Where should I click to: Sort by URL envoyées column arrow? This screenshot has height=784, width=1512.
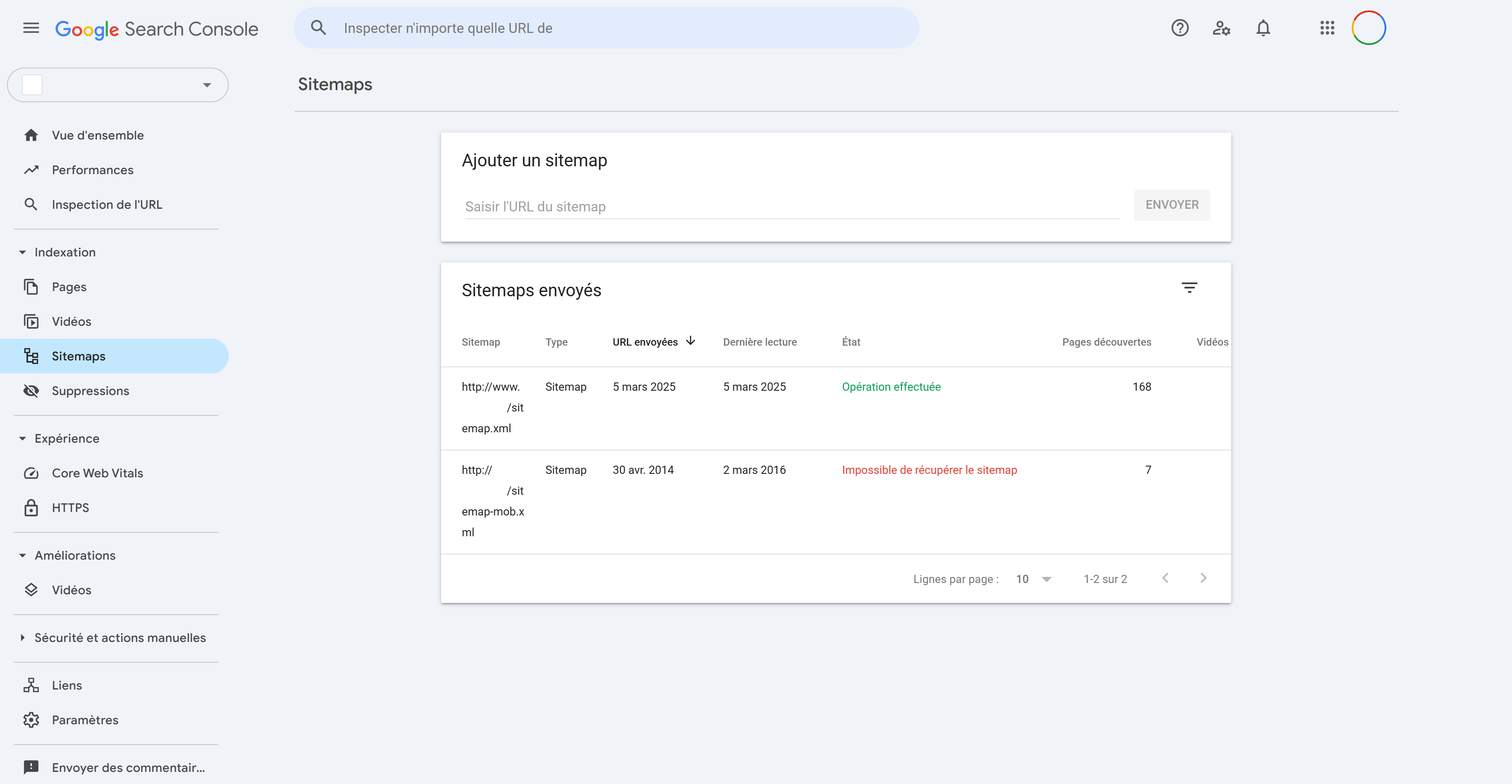[x=690, y=341]
